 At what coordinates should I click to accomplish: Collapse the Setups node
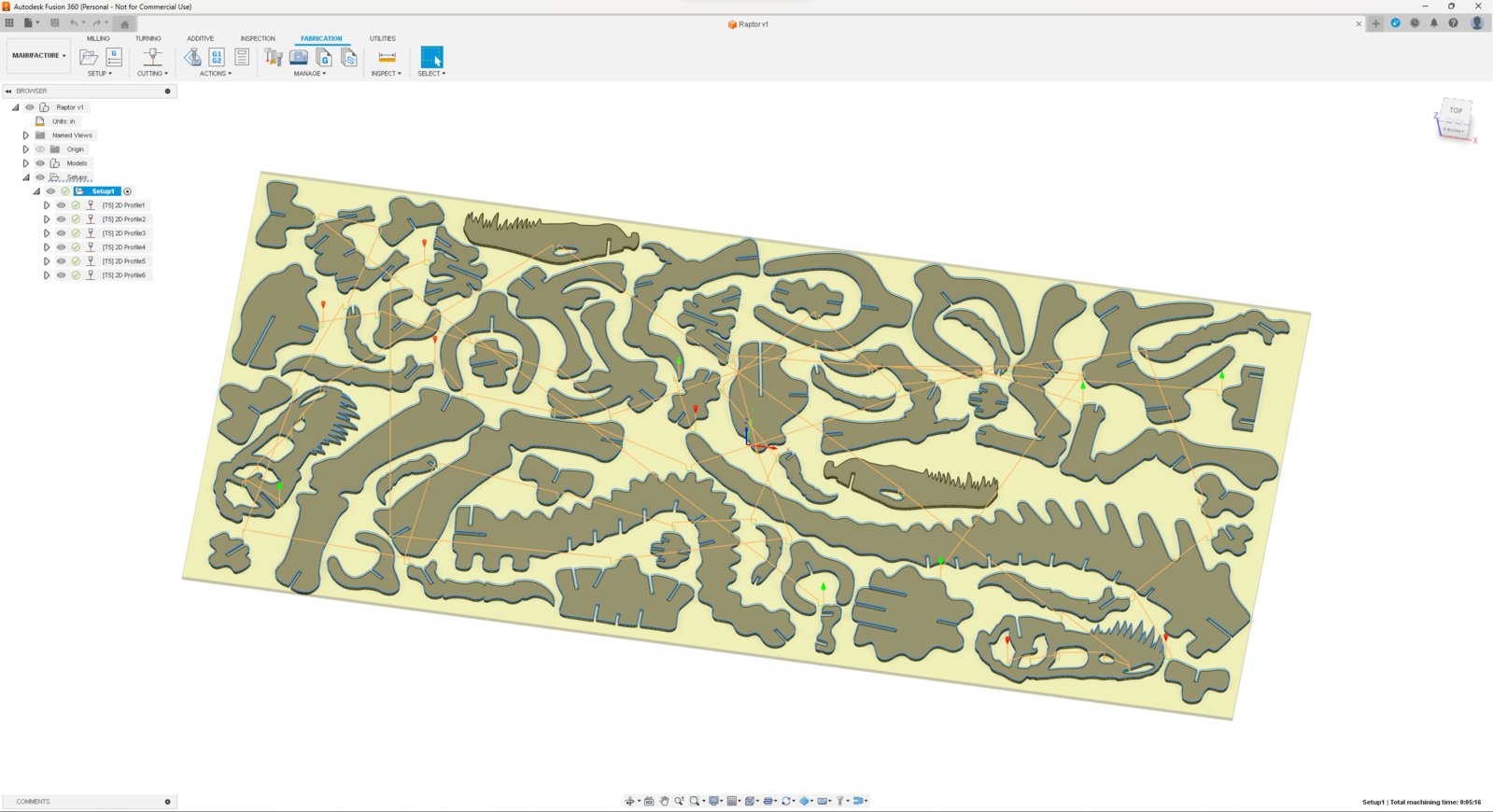point(26,177)
